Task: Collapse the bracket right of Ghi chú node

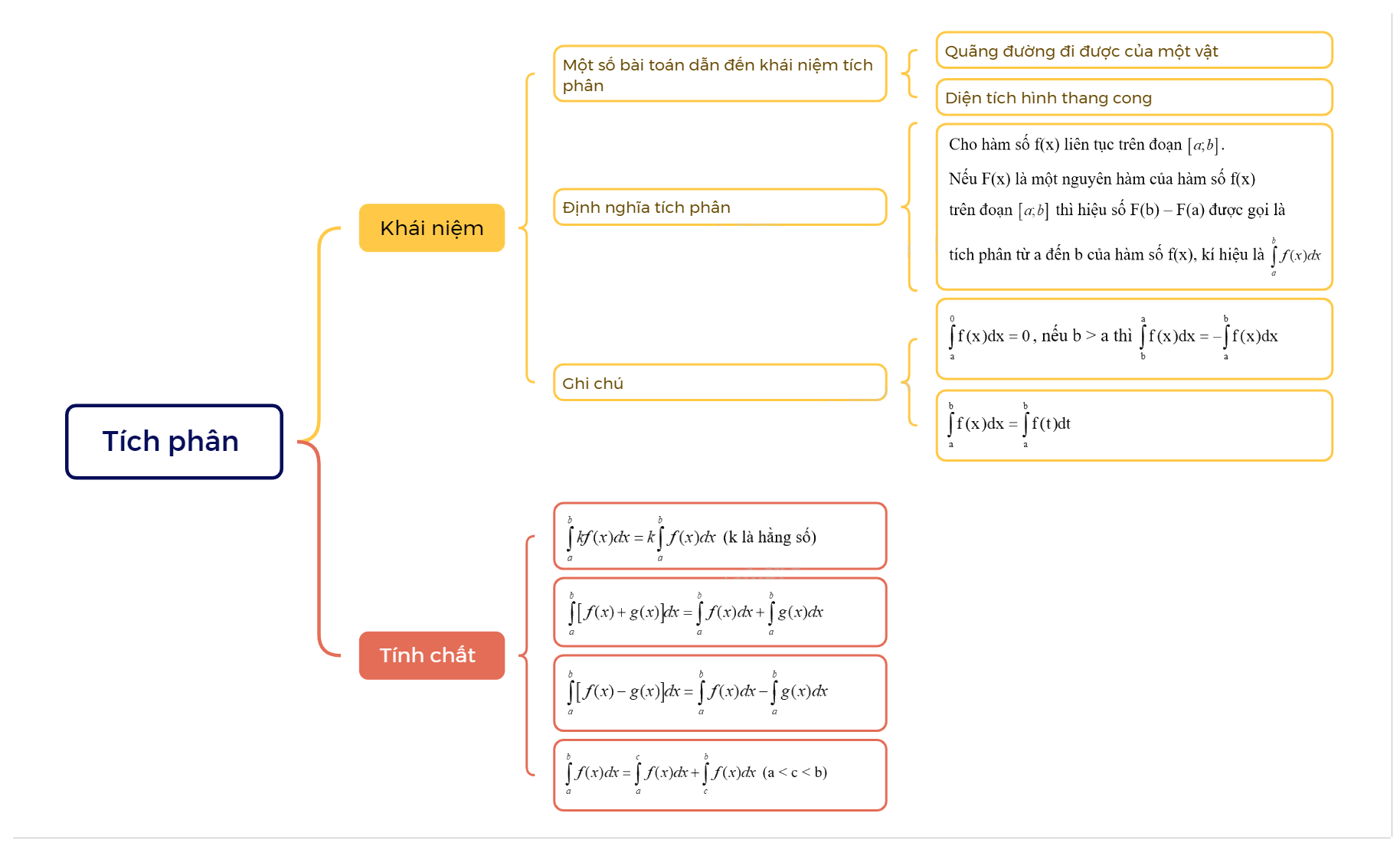Action: pyautogui.click(x=905, y=382)
